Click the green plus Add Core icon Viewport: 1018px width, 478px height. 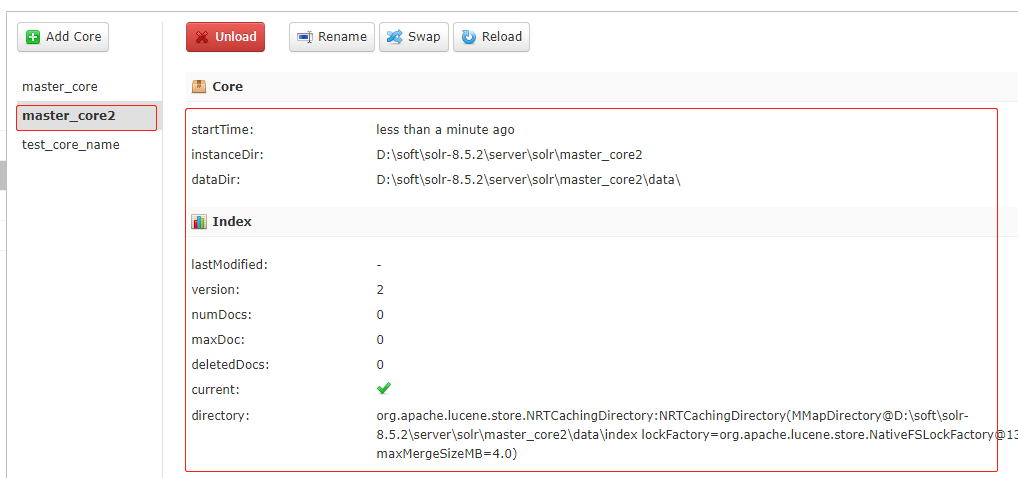[x=33, y=37]
